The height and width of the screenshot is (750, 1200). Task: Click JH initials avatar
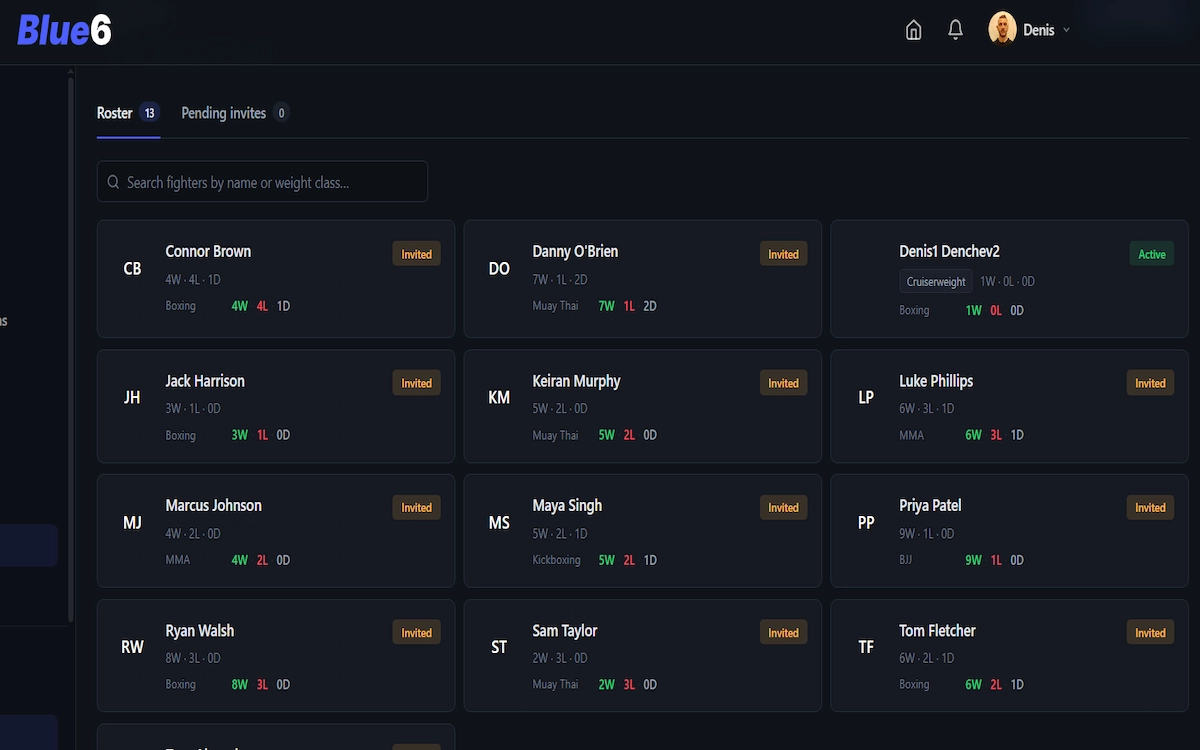[x=132, y=398]
